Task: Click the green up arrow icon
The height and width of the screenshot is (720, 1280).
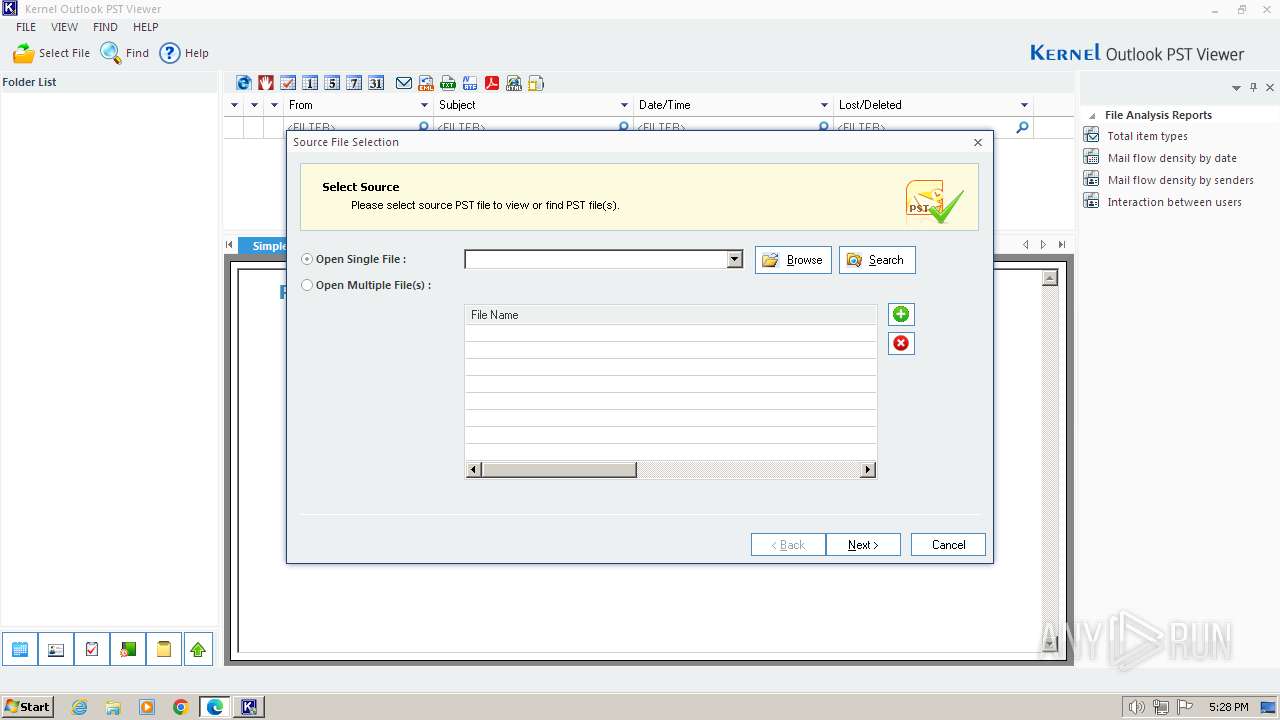Action: coord(198,650)
